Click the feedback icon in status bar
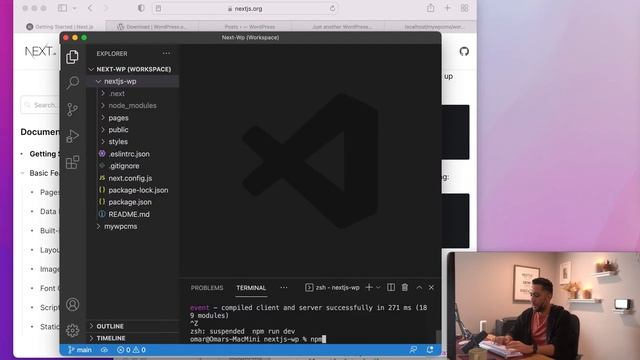 pos(413,350)
